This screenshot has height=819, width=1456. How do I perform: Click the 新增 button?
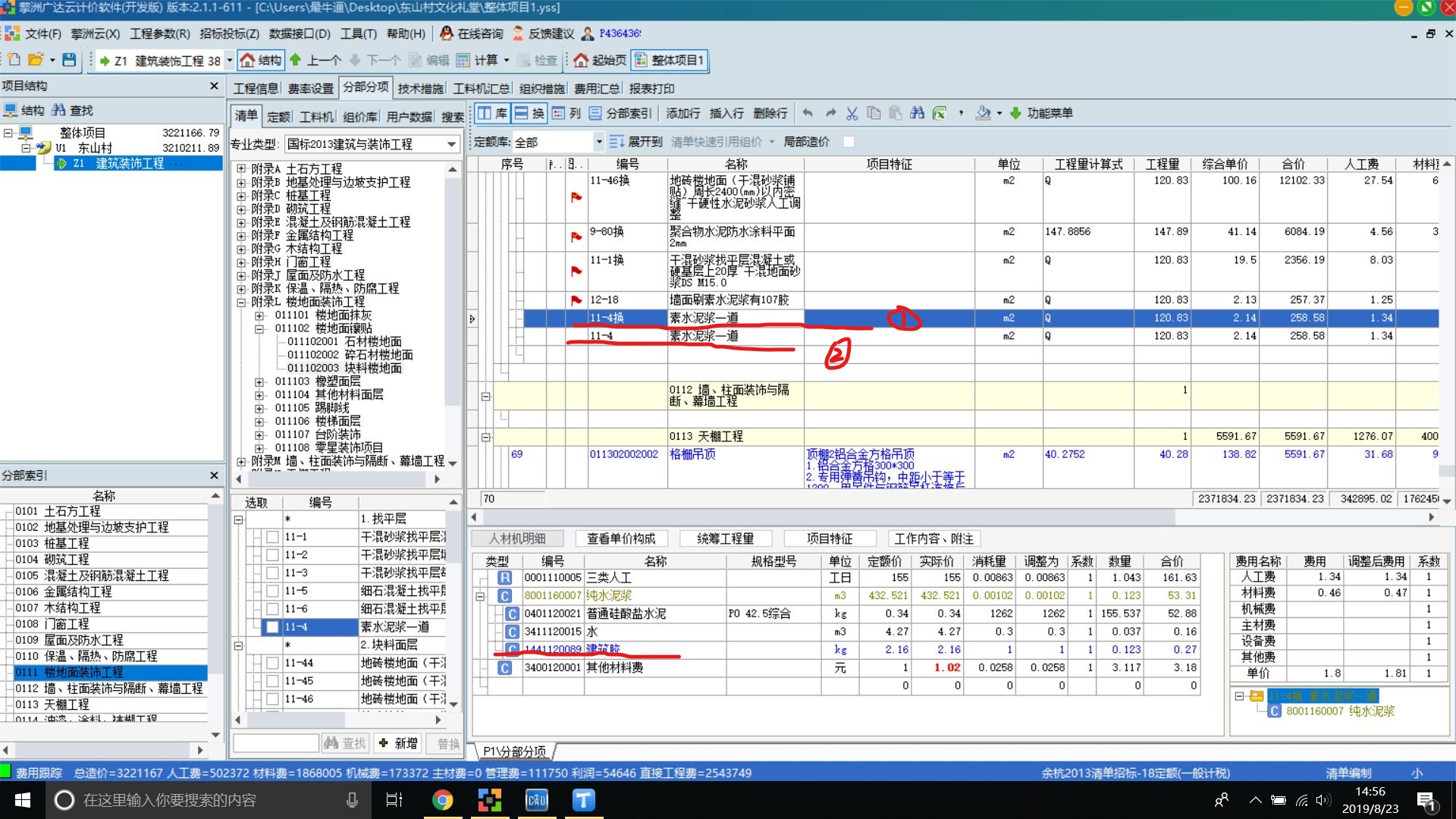pos(398,743)
